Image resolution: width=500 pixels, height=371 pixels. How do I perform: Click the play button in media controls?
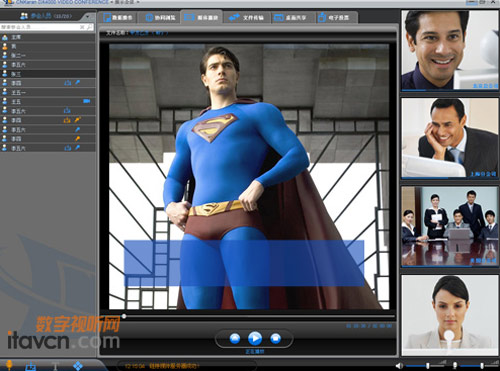pos(255,338)
